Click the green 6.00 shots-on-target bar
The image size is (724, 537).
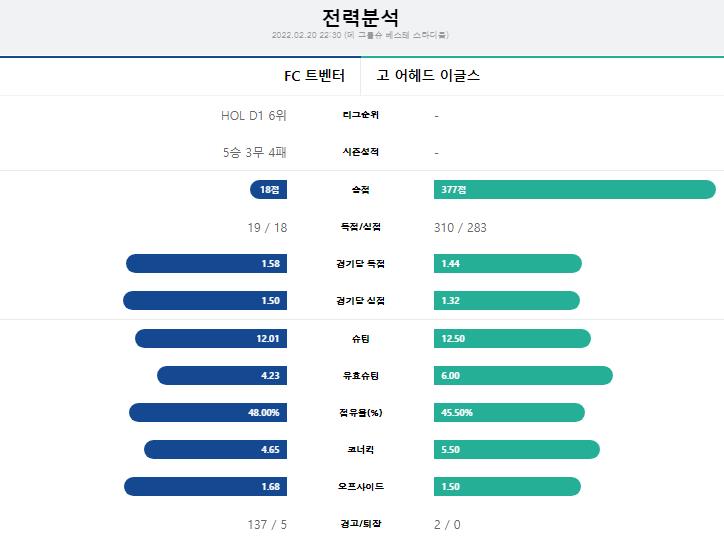pyautogui.click(x=523, y=375)
